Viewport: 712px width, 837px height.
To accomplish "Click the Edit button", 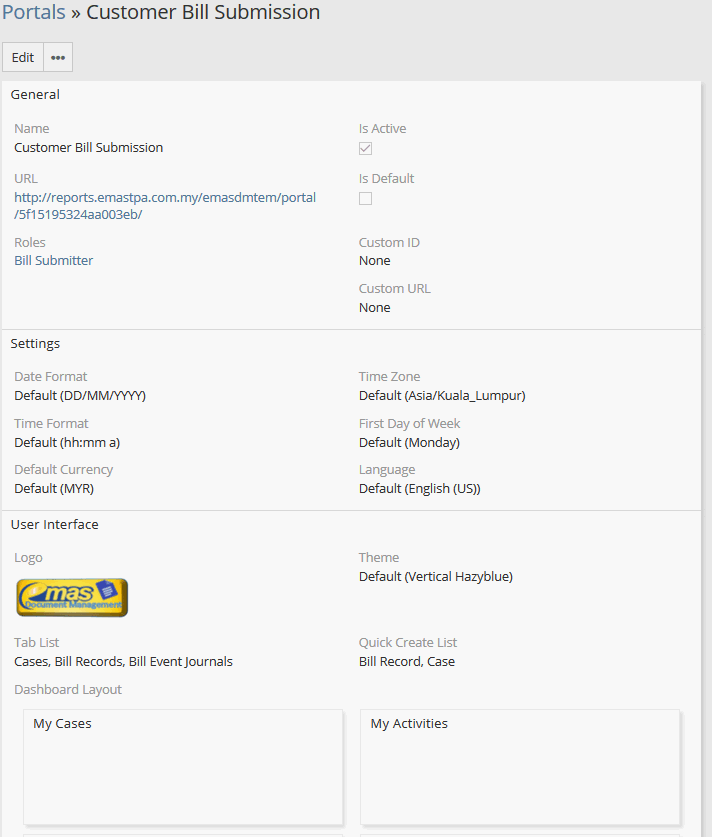I will coord(23,57).
